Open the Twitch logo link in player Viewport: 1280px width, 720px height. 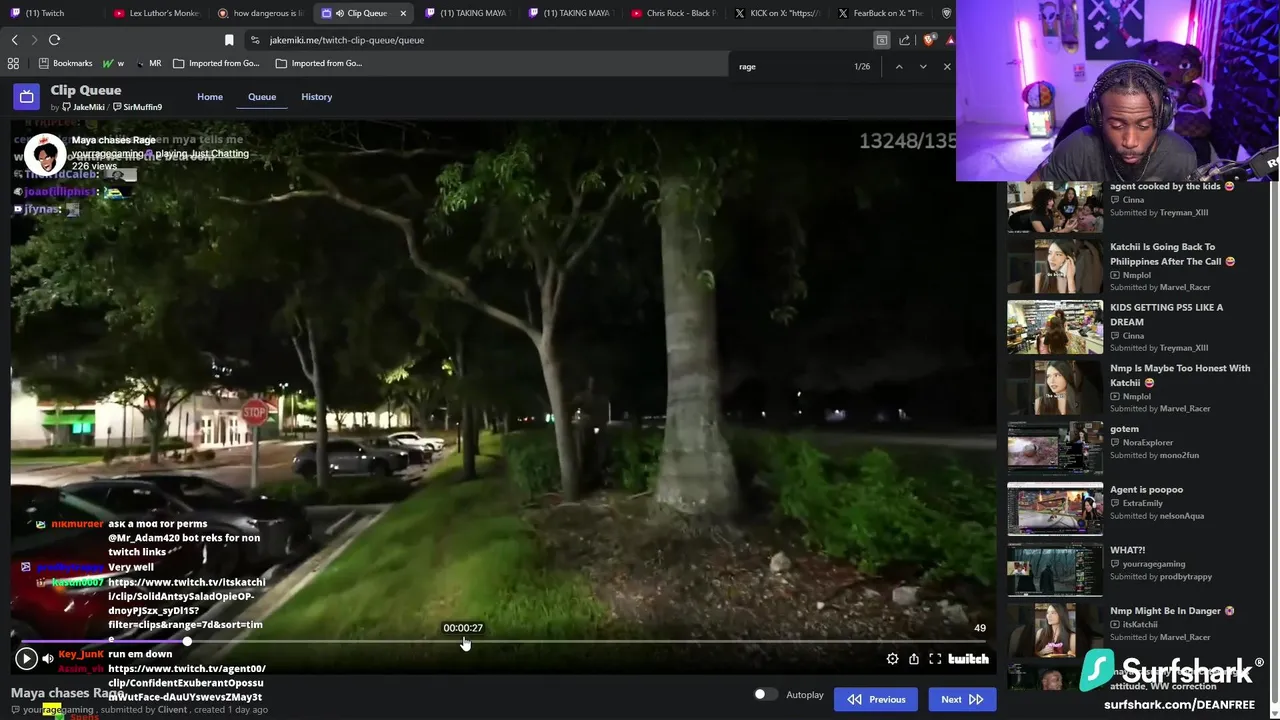968,659
